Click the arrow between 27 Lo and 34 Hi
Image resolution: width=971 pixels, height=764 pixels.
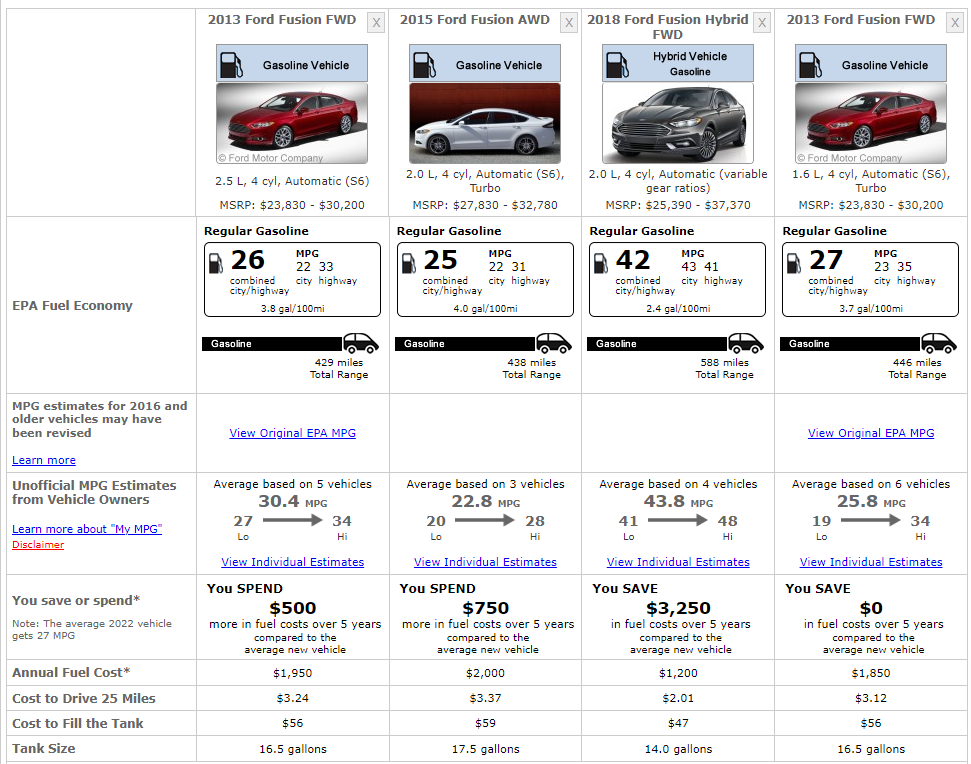(292, 520)
